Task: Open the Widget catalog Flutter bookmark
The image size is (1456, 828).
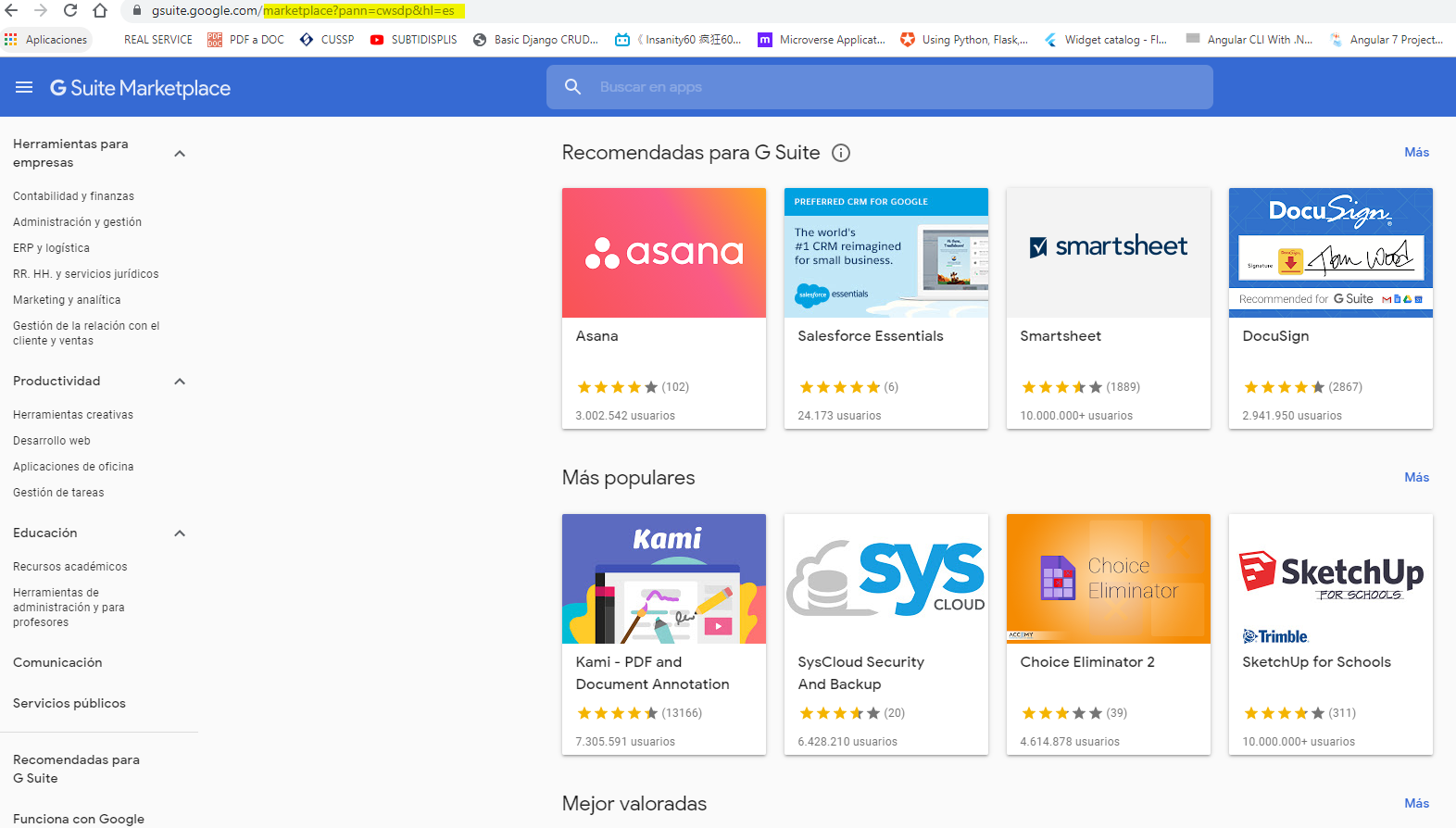Action: click(x=1106, y=40)
